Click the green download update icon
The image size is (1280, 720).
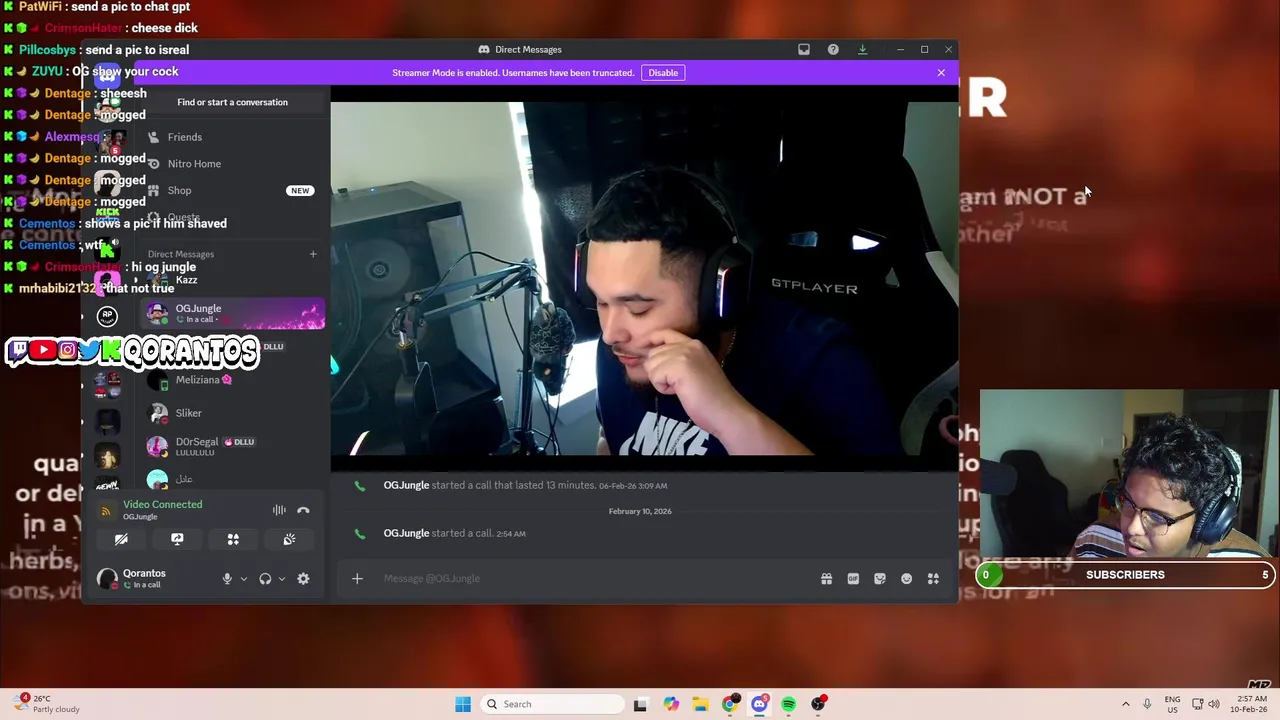click(x=862, y=49)
